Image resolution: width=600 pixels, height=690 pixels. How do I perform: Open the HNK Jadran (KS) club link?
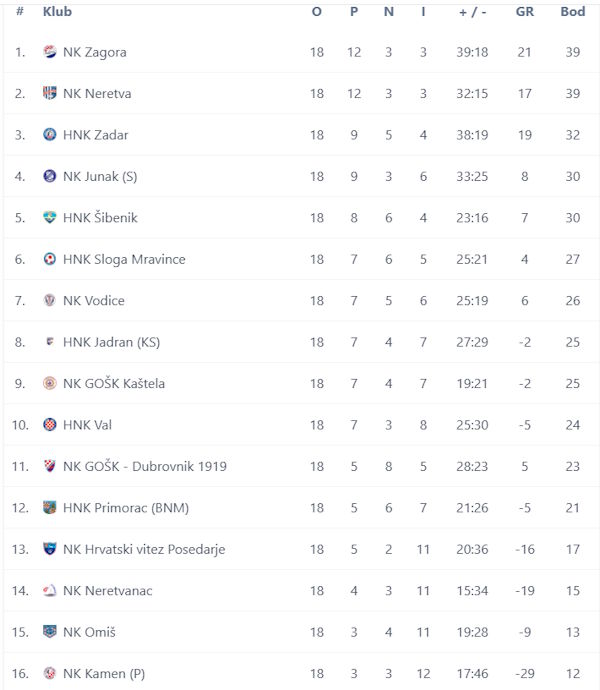[111, 342]
